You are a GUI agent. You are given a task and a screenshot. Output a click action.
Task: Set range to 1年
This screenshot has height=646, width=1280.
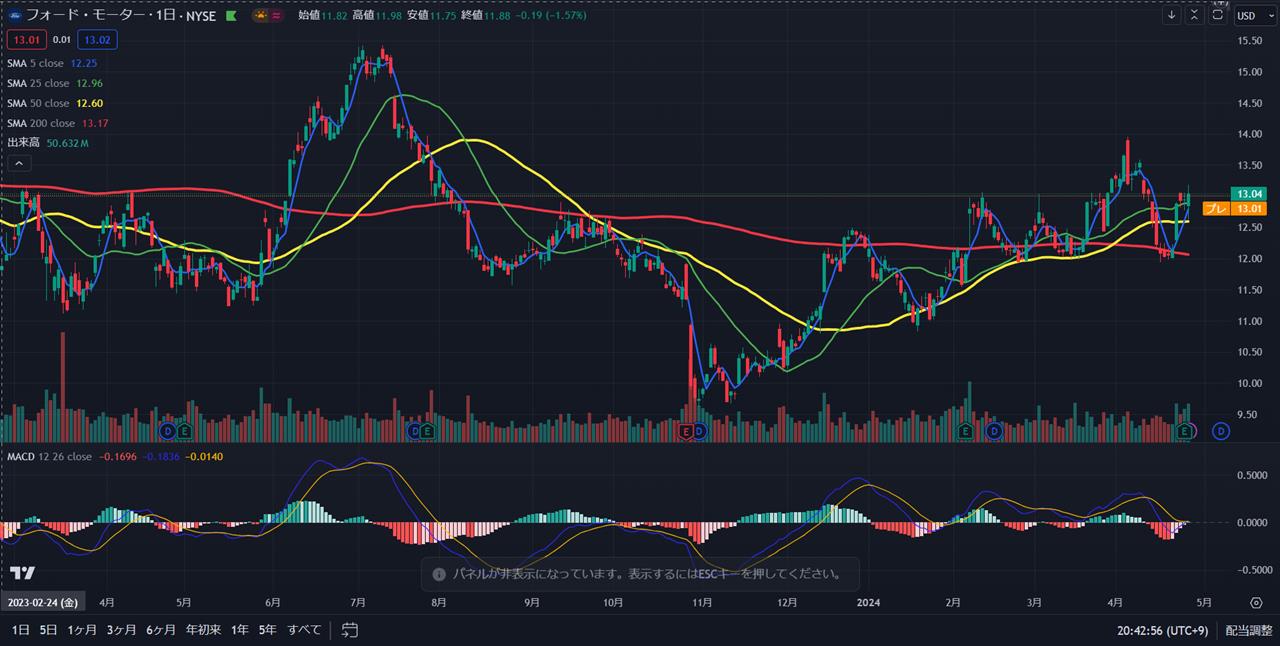pos(240,630)
